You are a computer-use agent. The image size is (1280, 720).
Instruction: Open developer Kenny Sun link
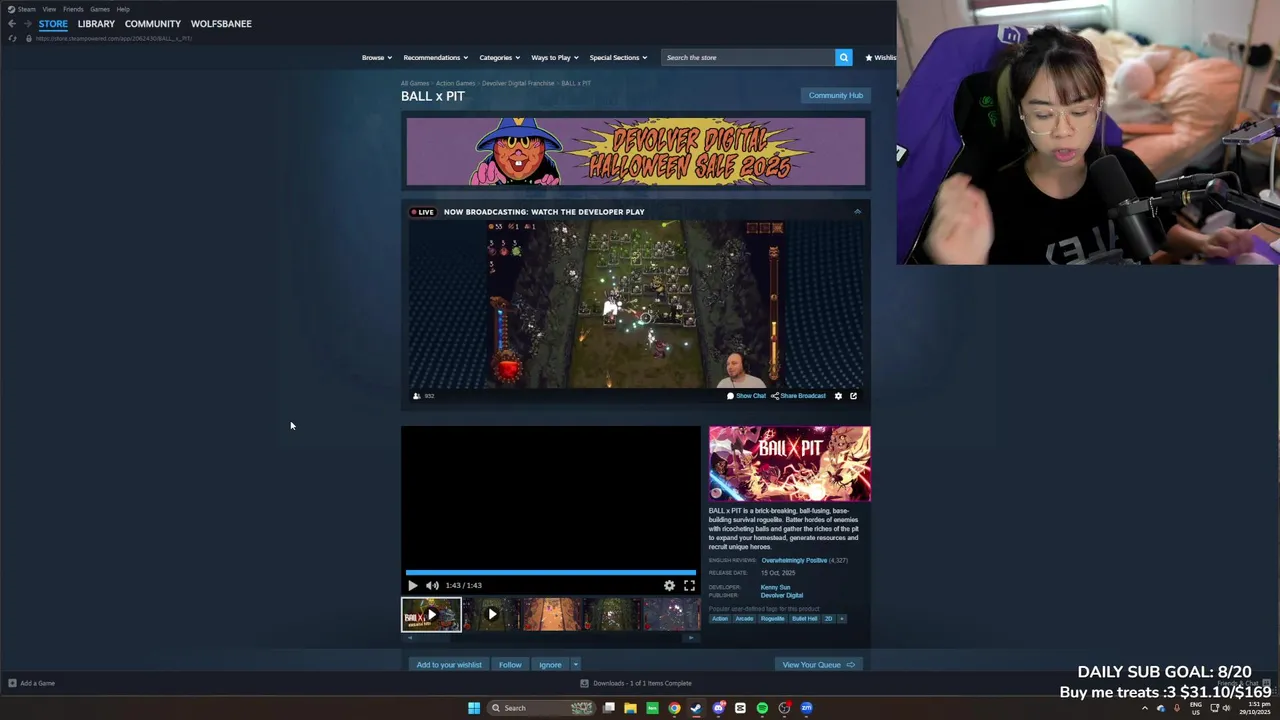[x=775, y=587]
